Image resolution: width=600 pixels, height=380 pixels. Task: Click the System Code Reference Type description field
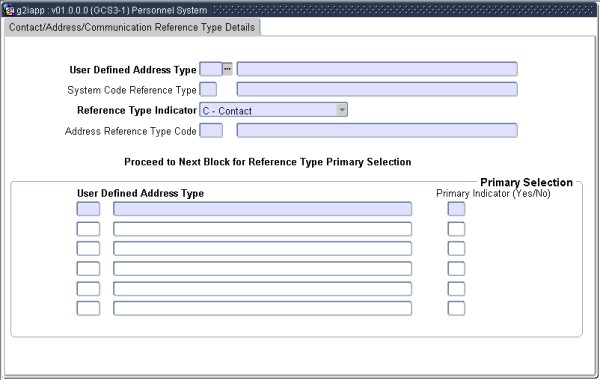tap(377, 90)
